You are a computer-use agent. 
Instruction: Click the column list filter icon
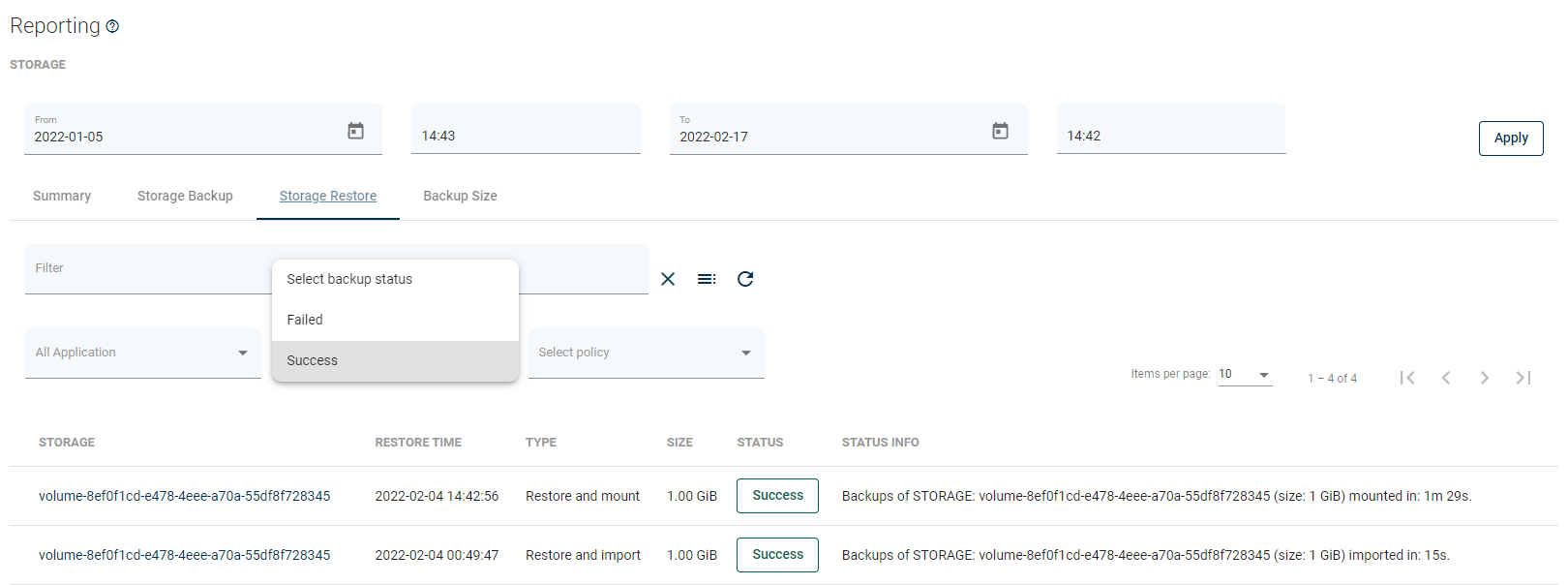click(707, 279)
